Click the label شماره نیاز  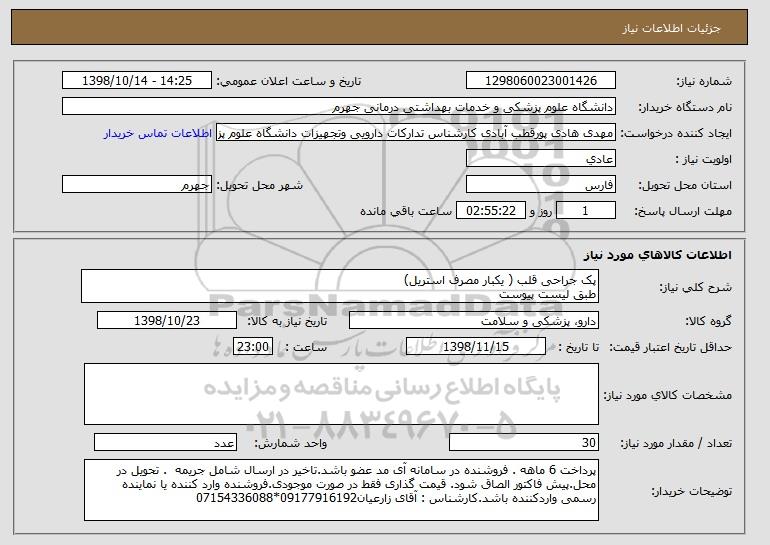click(704, 81)
